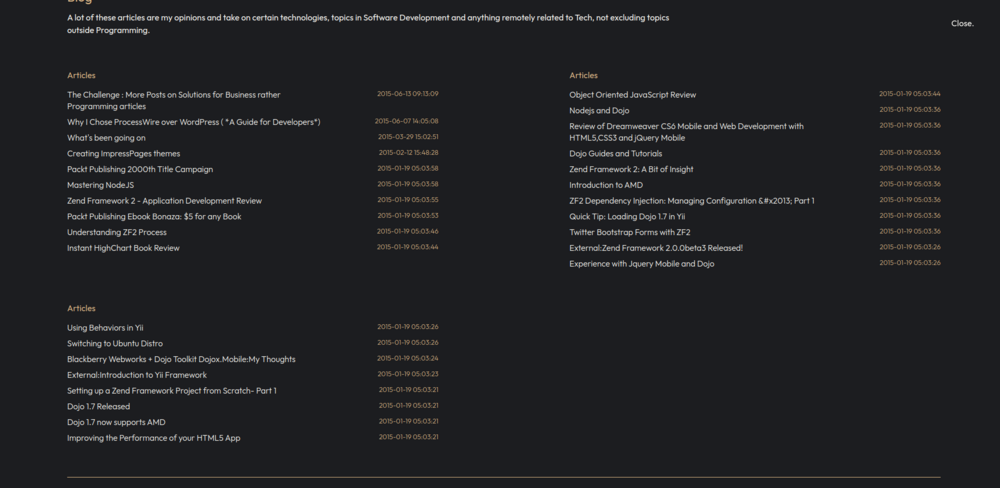Read 'Introduction to AMD' article

tap(606, 185)
